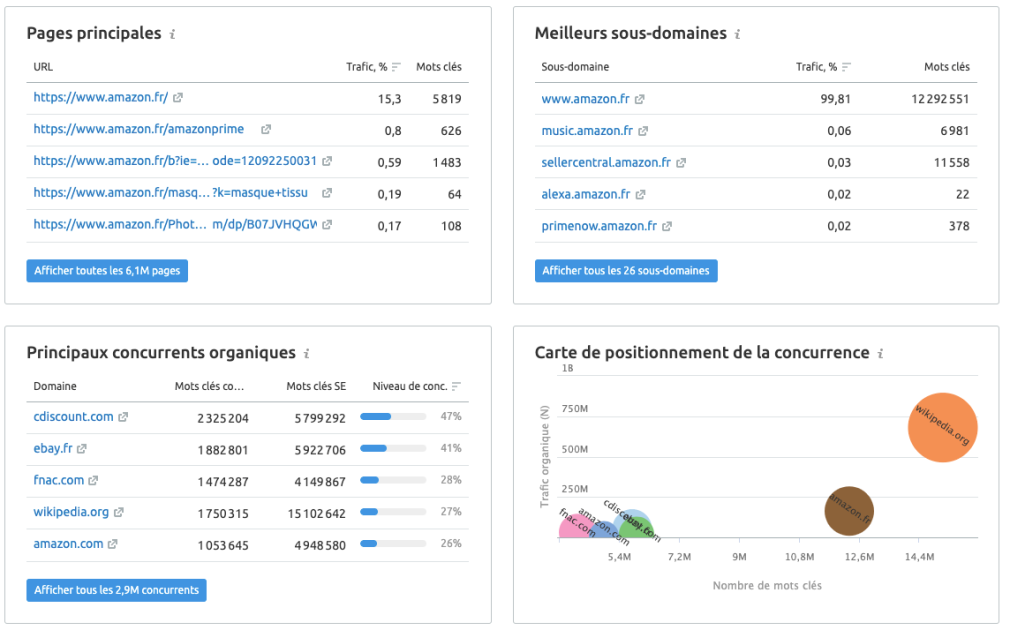Screen dimensions: 1010x630
Task: Click the brown amazon.fr bubble in chart
Action: coord(849,511)
